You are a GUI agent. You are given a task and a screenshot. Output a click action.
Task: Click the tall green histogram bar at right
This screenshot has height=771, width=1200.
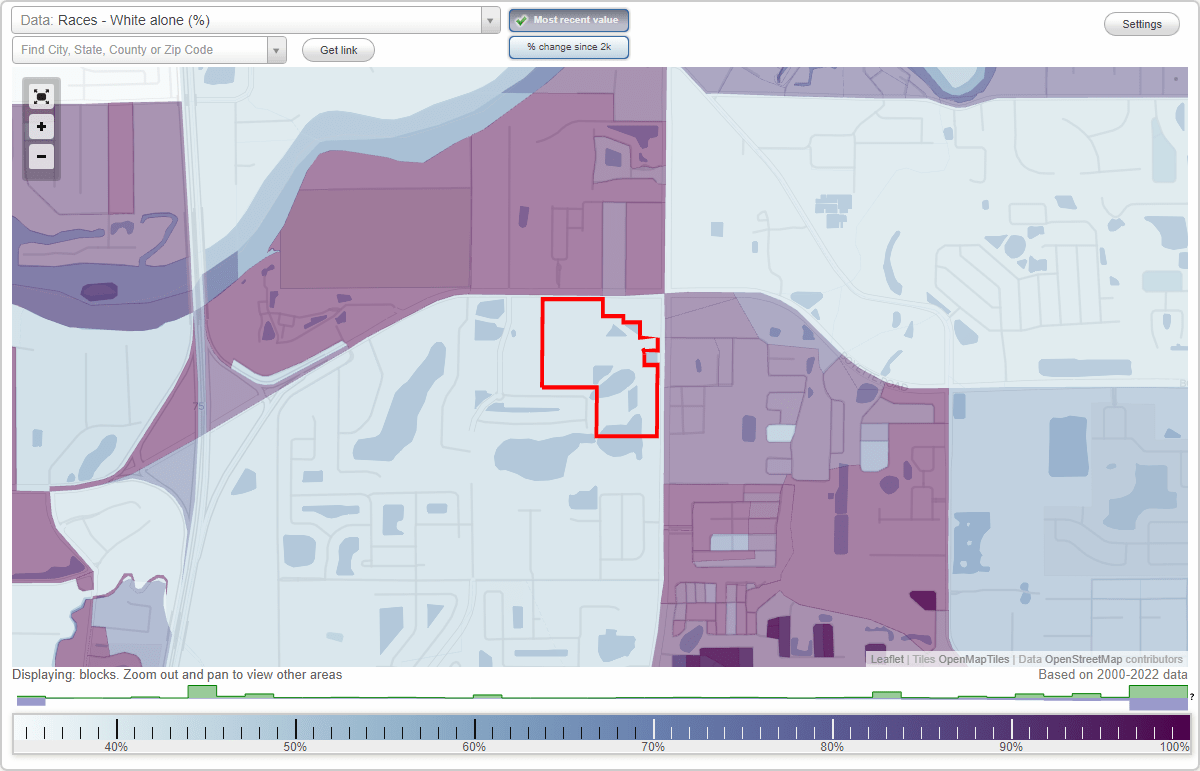[1158, 691]
